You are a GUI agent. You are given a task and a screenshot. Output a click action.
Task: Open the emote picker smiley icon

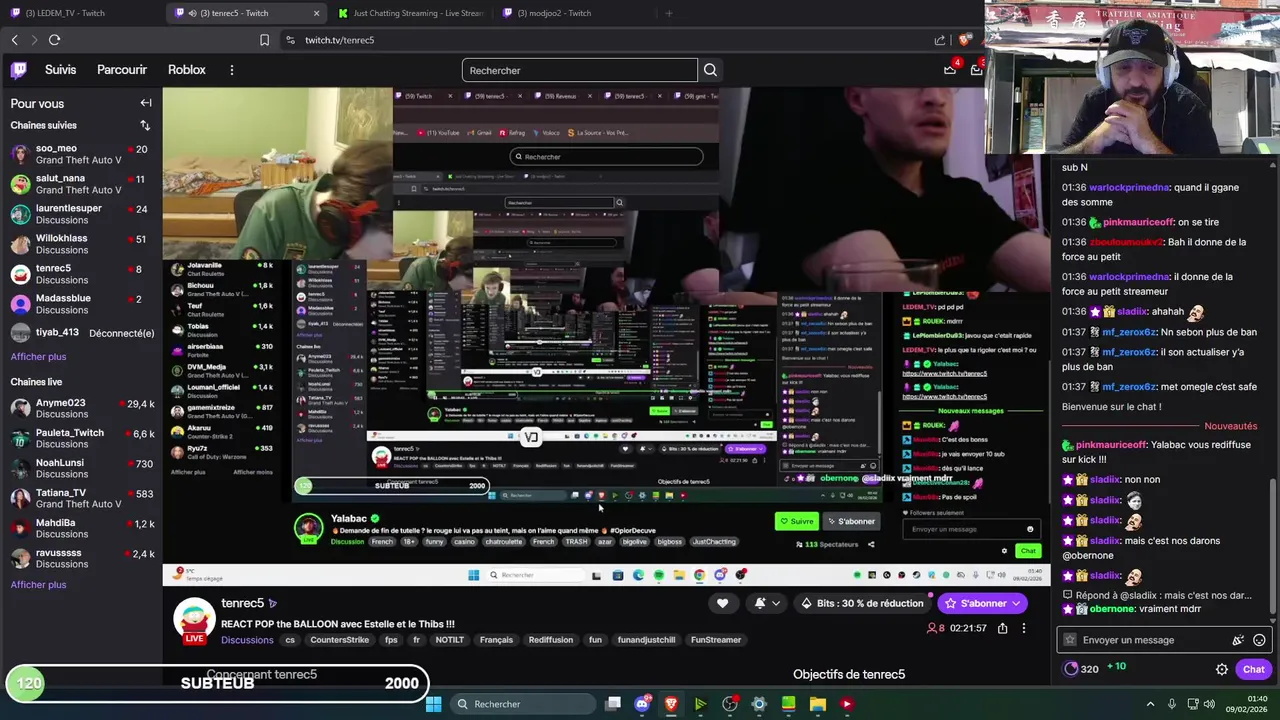point(1259,640)
